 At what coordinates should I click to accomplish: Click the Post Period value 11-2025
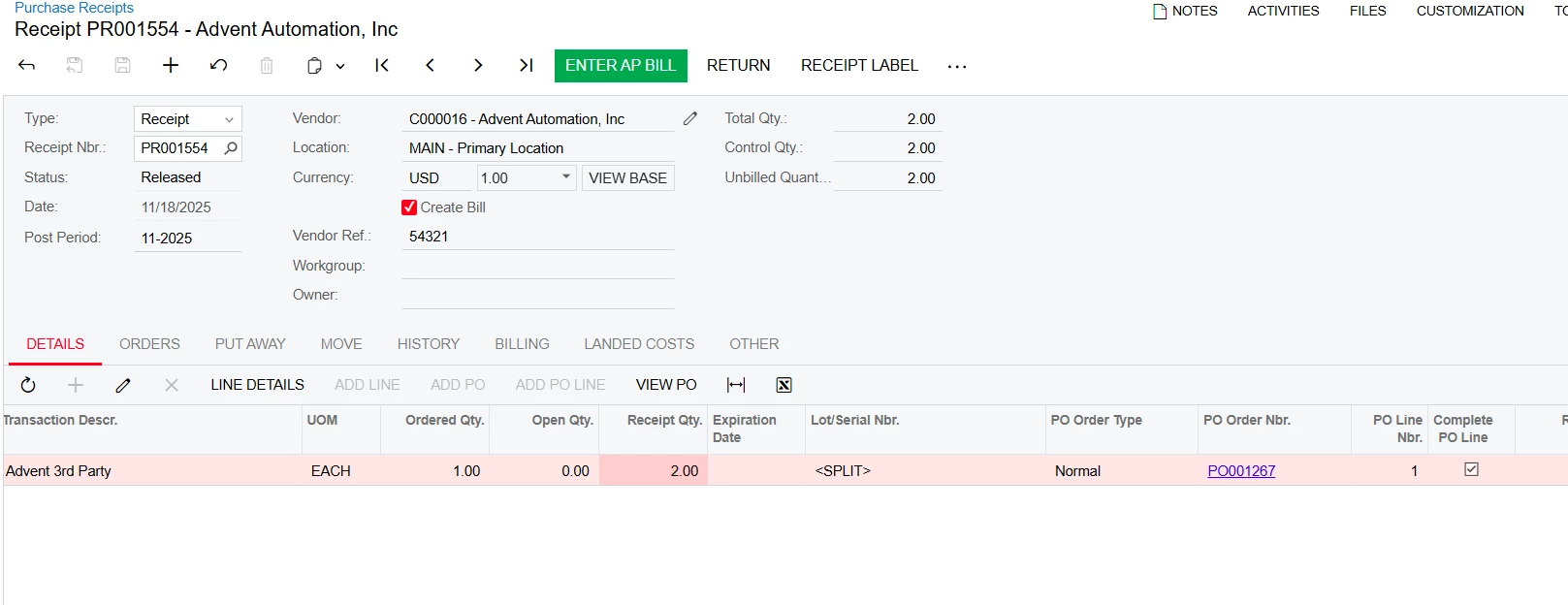coord(187,238)
